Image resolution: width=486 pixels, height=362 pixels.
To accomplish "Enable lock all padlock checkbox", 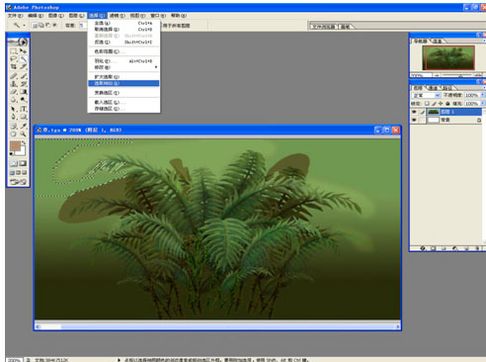I will (448, 104).
